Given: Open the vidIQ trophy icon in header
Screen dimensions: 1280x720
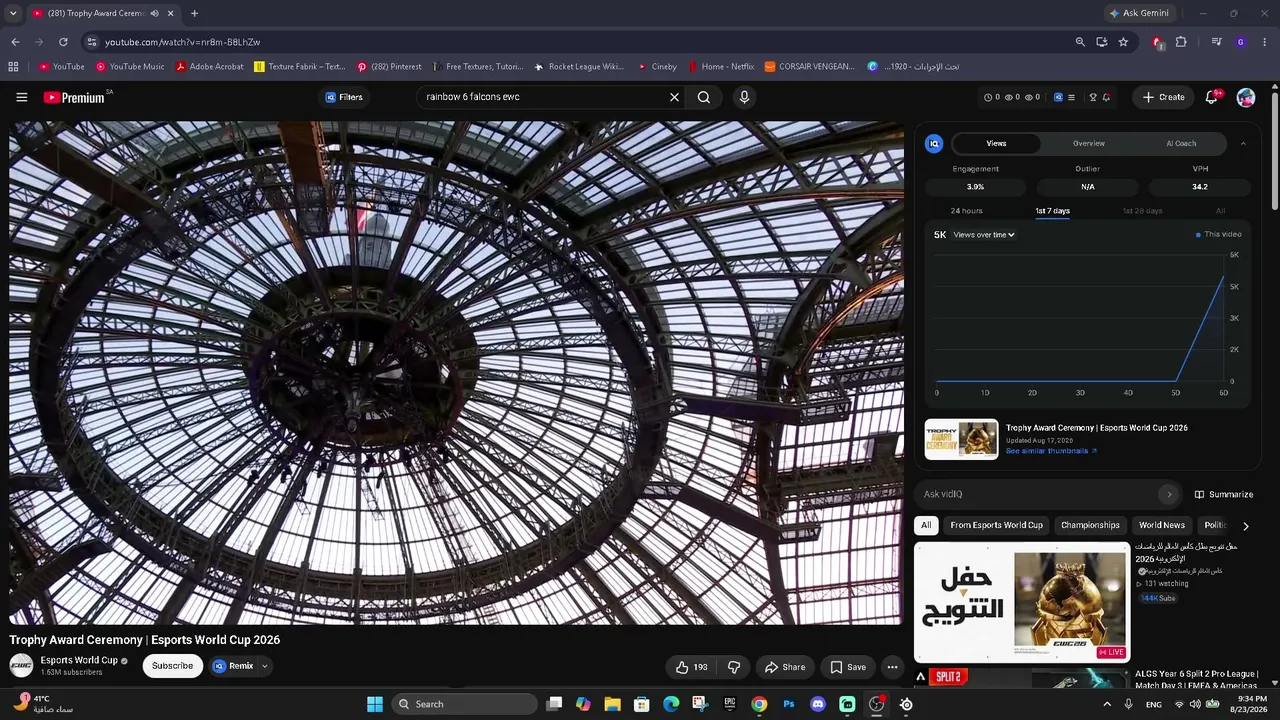Looking at the screenshot, I should [x=1093, y=97].
